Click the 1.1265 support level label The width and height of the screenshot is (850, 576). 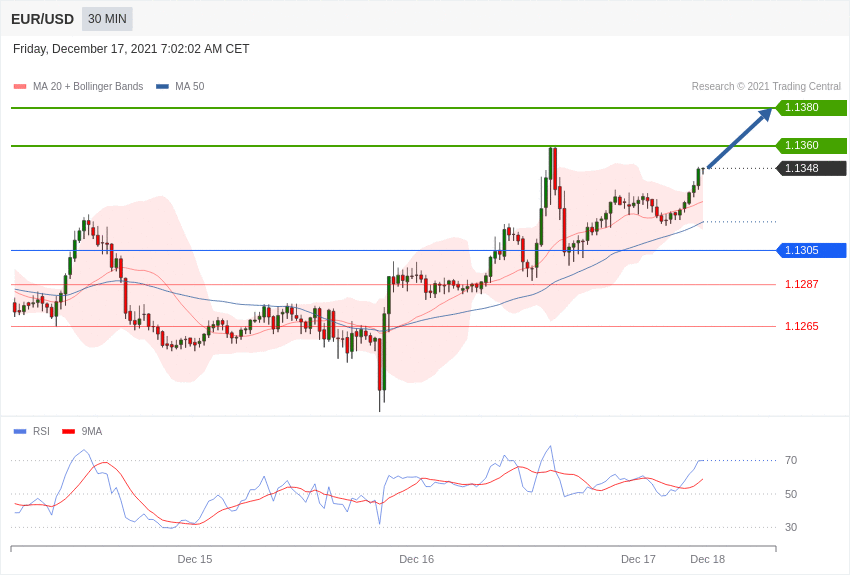(x=802, y=326)
